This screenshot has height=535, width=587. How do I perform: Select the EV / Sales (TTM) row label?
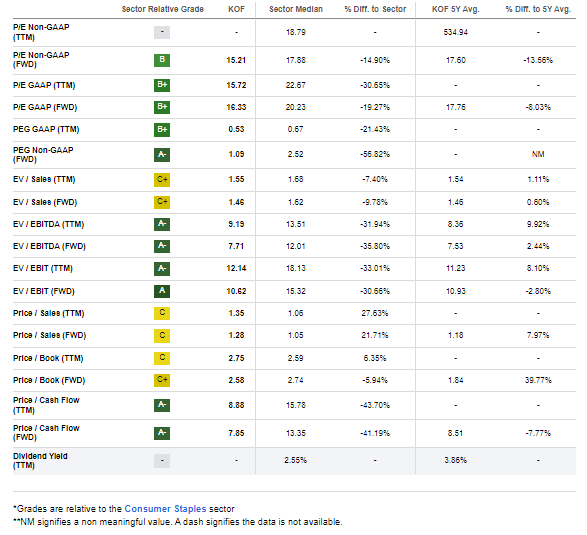44,180
